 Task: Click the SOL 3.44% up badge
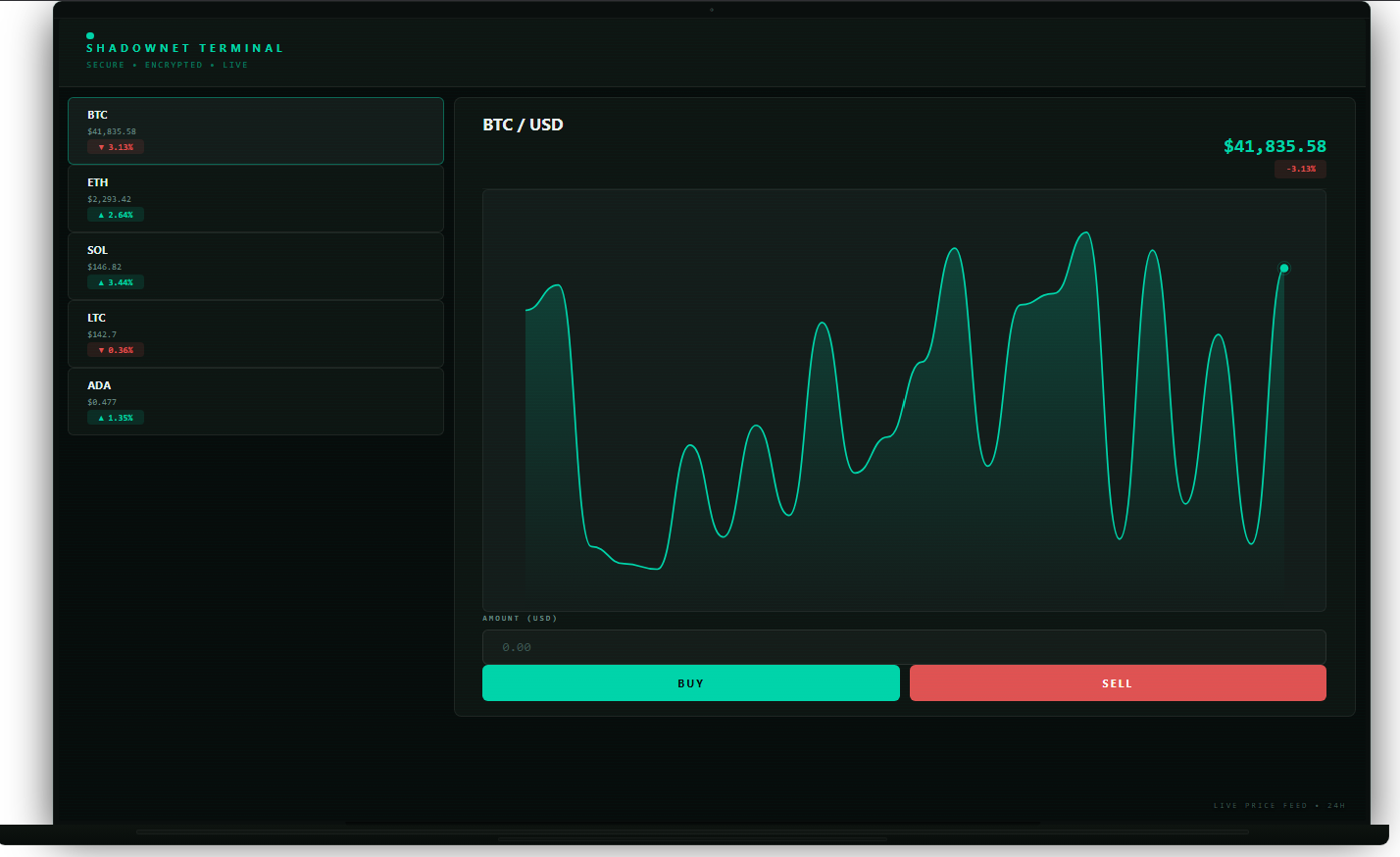(116, 282)
